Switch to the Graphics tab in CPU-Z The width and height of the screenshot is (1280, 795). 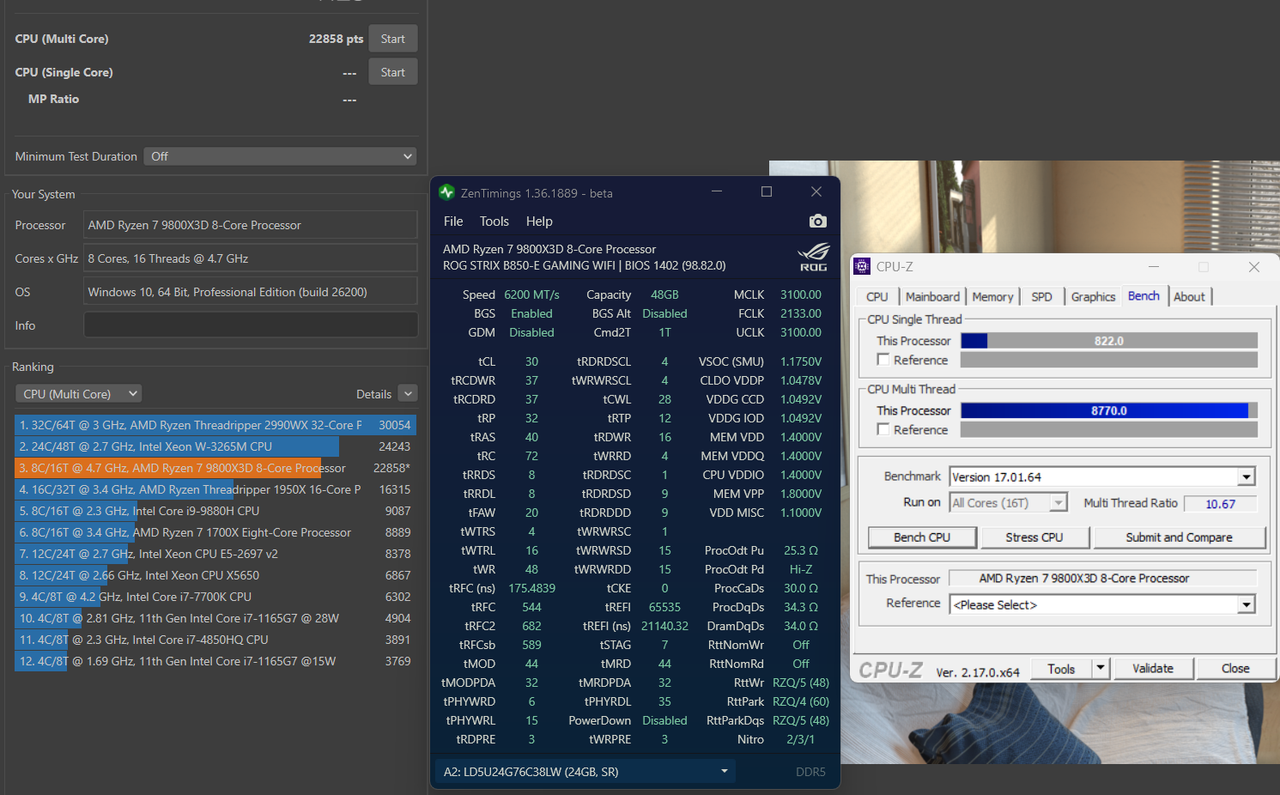click(x=1093, y=297)
